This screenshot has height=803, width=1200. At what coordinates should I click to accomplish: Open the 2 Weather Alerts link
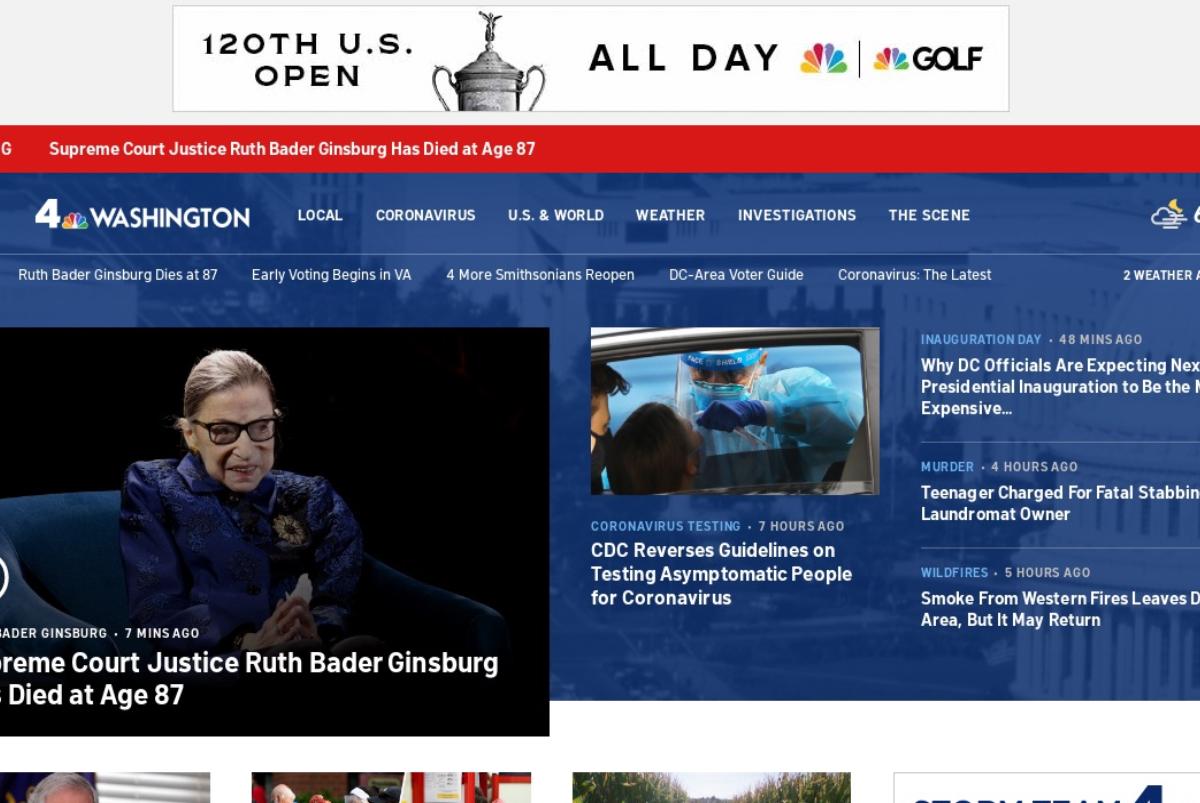(x=1161, y=275)
